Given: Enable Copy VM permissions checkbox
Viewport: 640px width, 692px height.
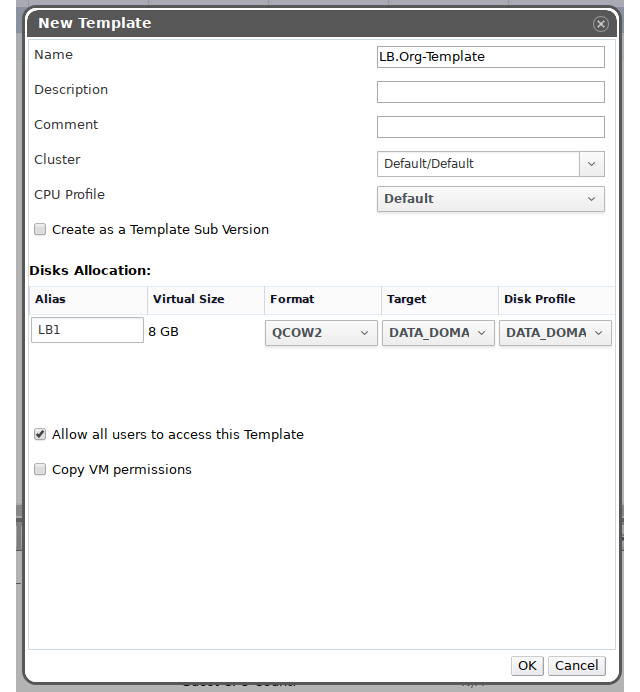Looking at the screenshot, I should point(40,470).
